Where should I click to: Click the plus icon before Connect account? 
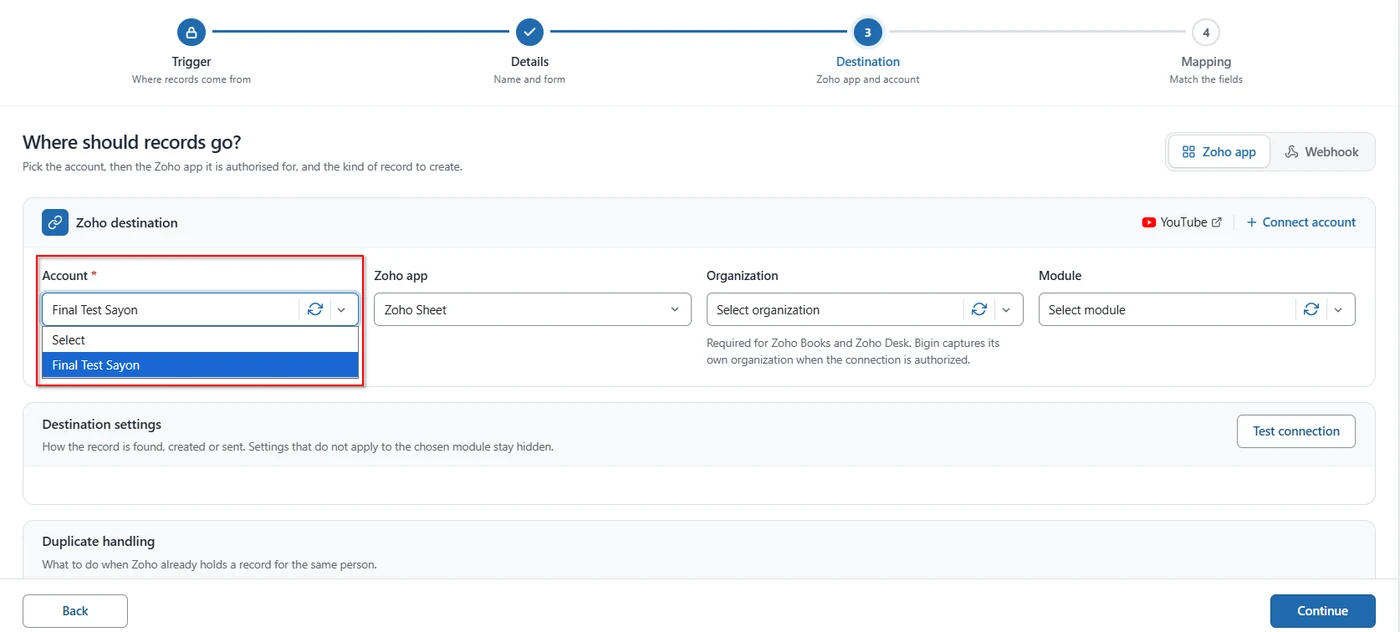coord(1251,223)
